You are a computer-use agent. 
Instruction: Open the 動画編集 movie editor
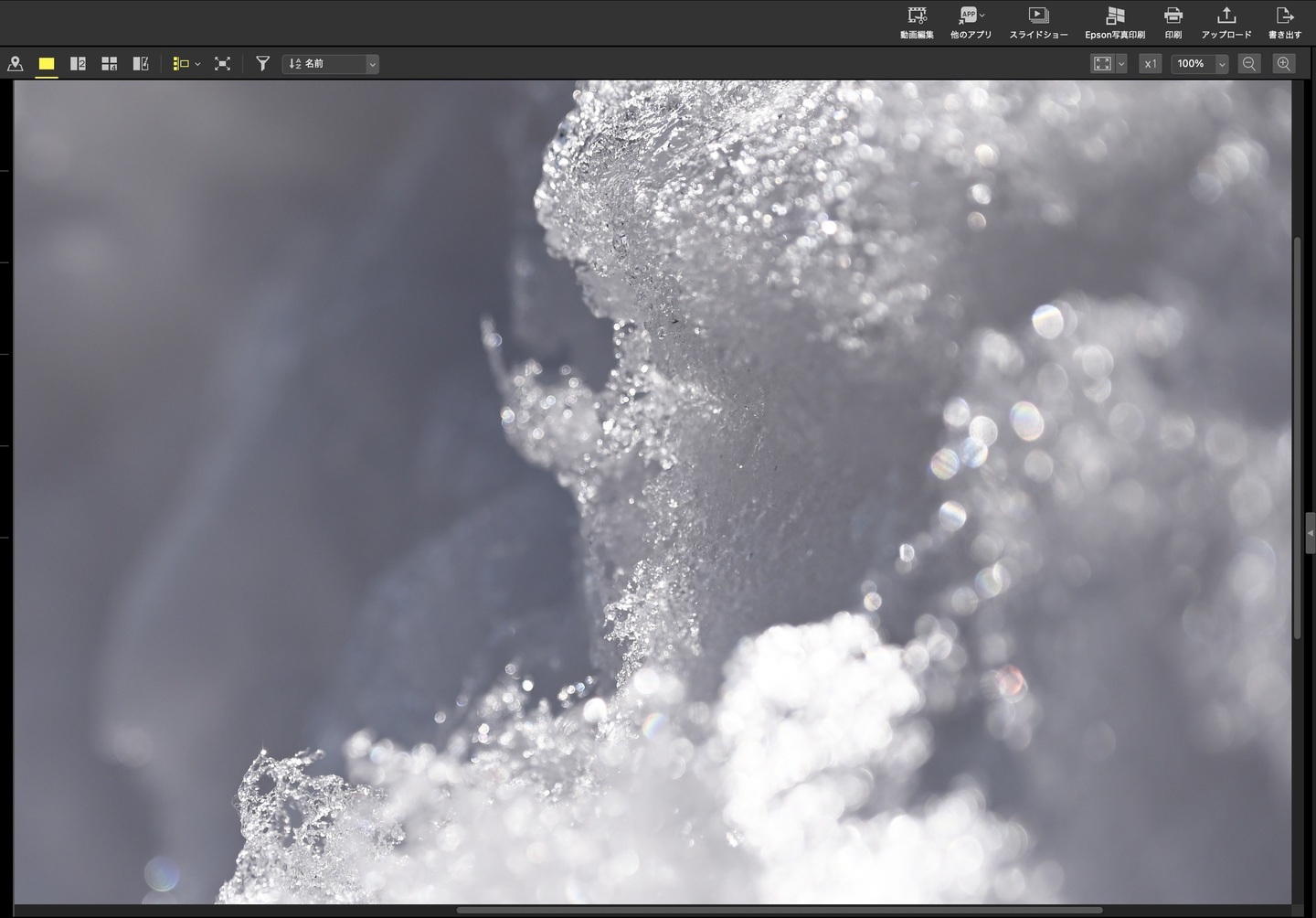click(917, 22)
